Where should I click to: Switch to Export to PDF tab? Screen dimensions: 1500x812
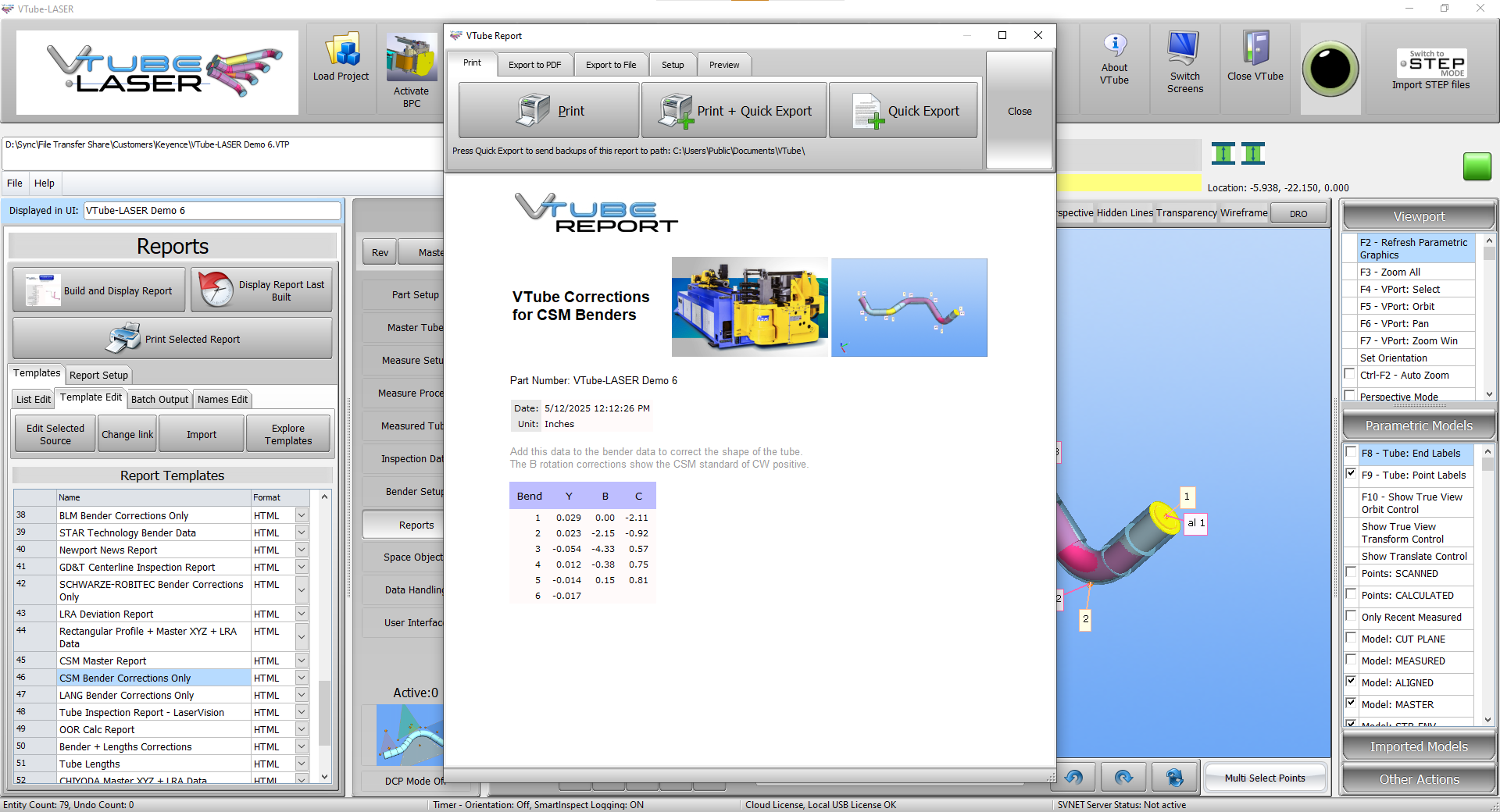pyautogui.click(x=534, y=65)
